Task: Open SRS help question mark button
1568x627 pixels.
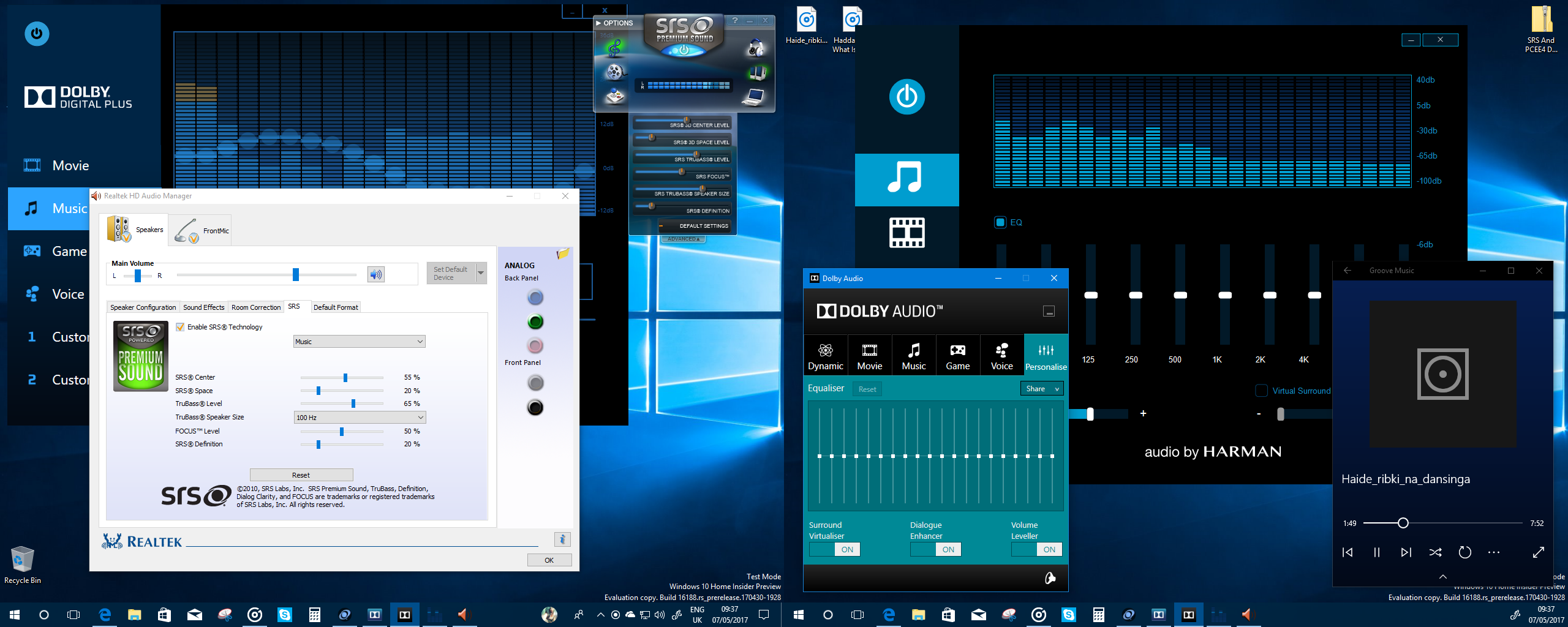Action: click(735, 21)
